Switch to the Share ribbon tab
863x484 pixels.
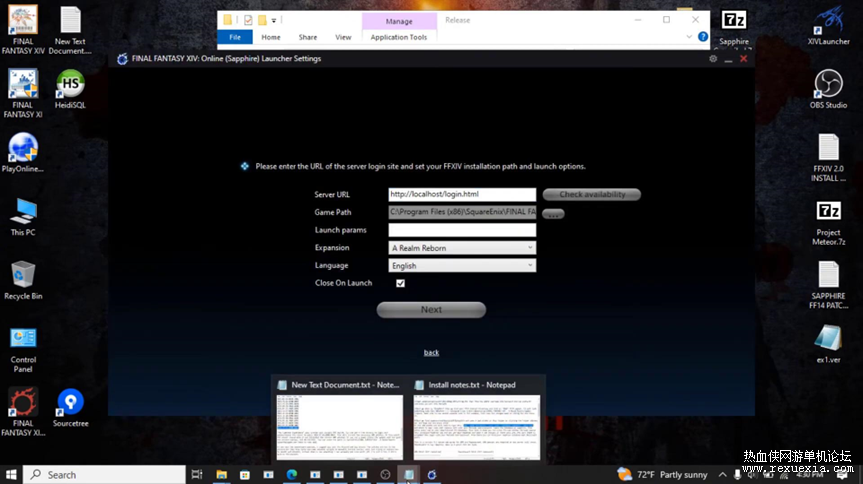[x=308, y=37]
